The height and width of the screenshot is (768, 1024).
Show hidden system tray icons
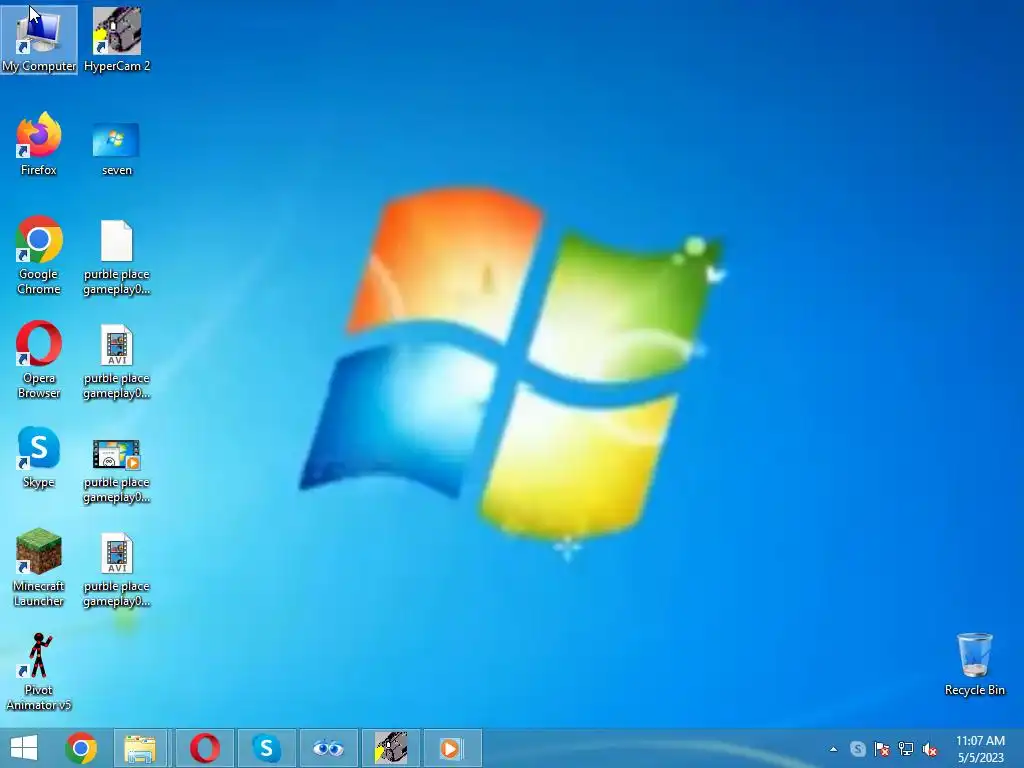(833, 749)
